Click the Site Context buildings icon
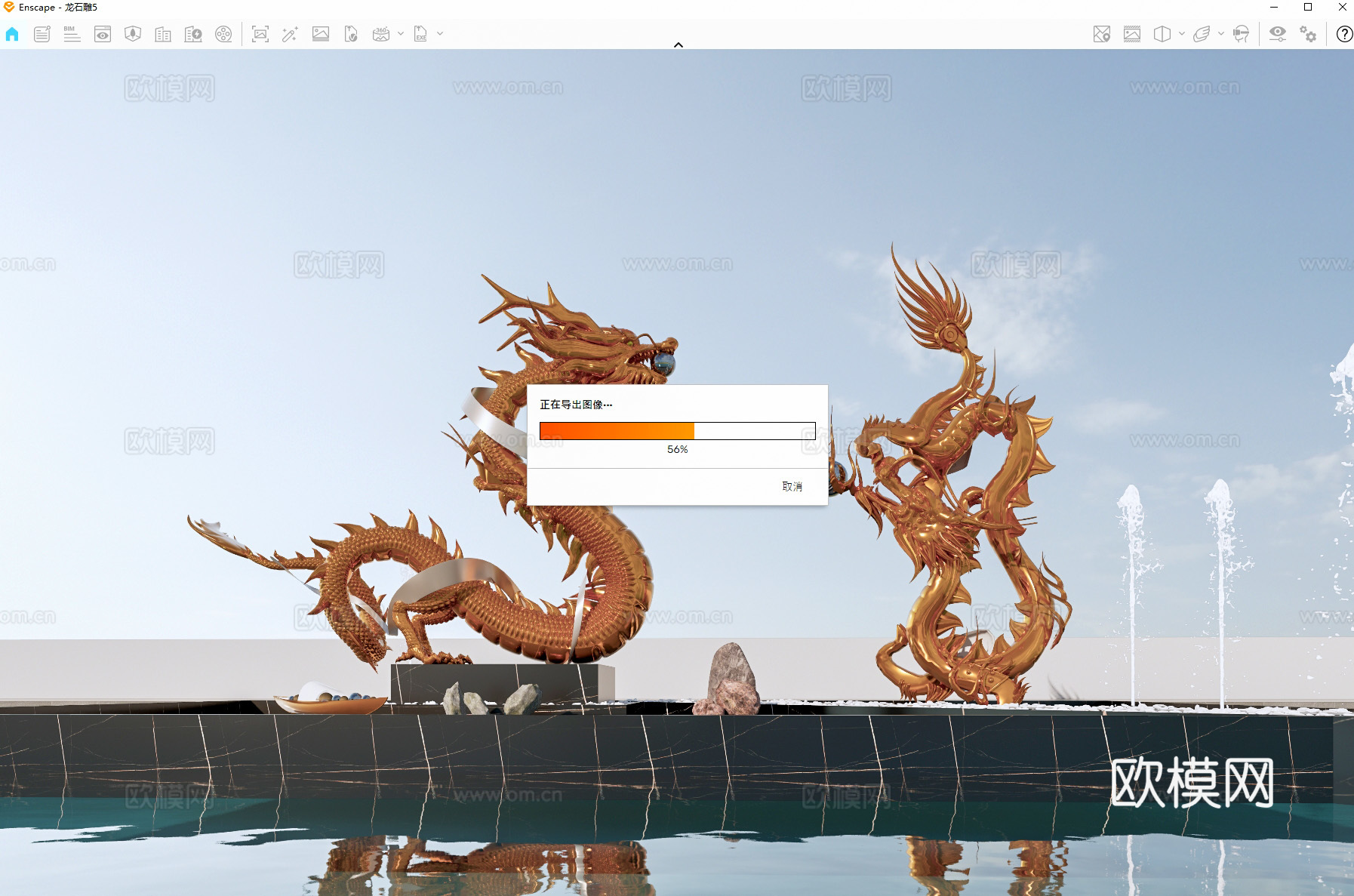 click(163, 34)
